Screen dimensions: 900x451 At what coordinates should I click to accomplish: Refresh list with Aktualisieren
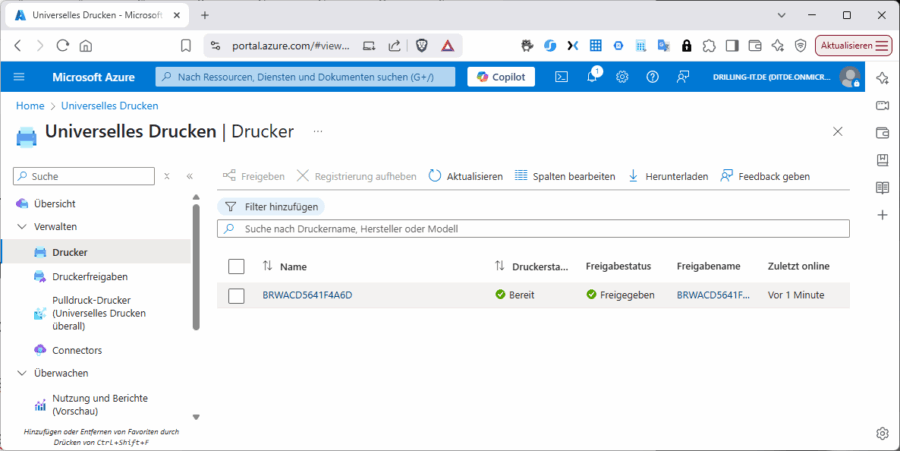pos(465,176)
